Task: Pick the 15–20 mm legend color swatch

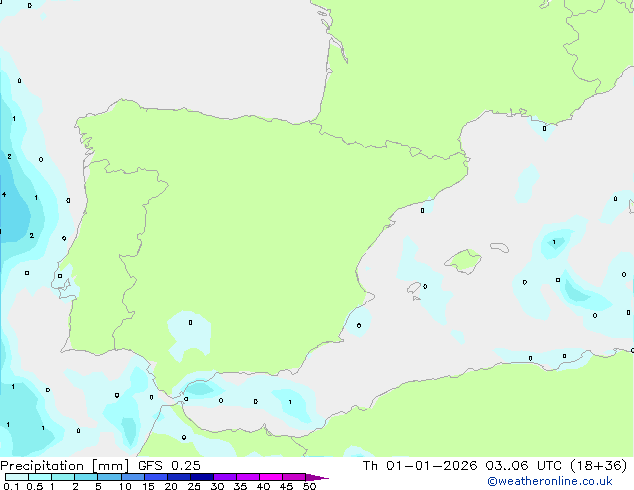Action: point(156,477)
